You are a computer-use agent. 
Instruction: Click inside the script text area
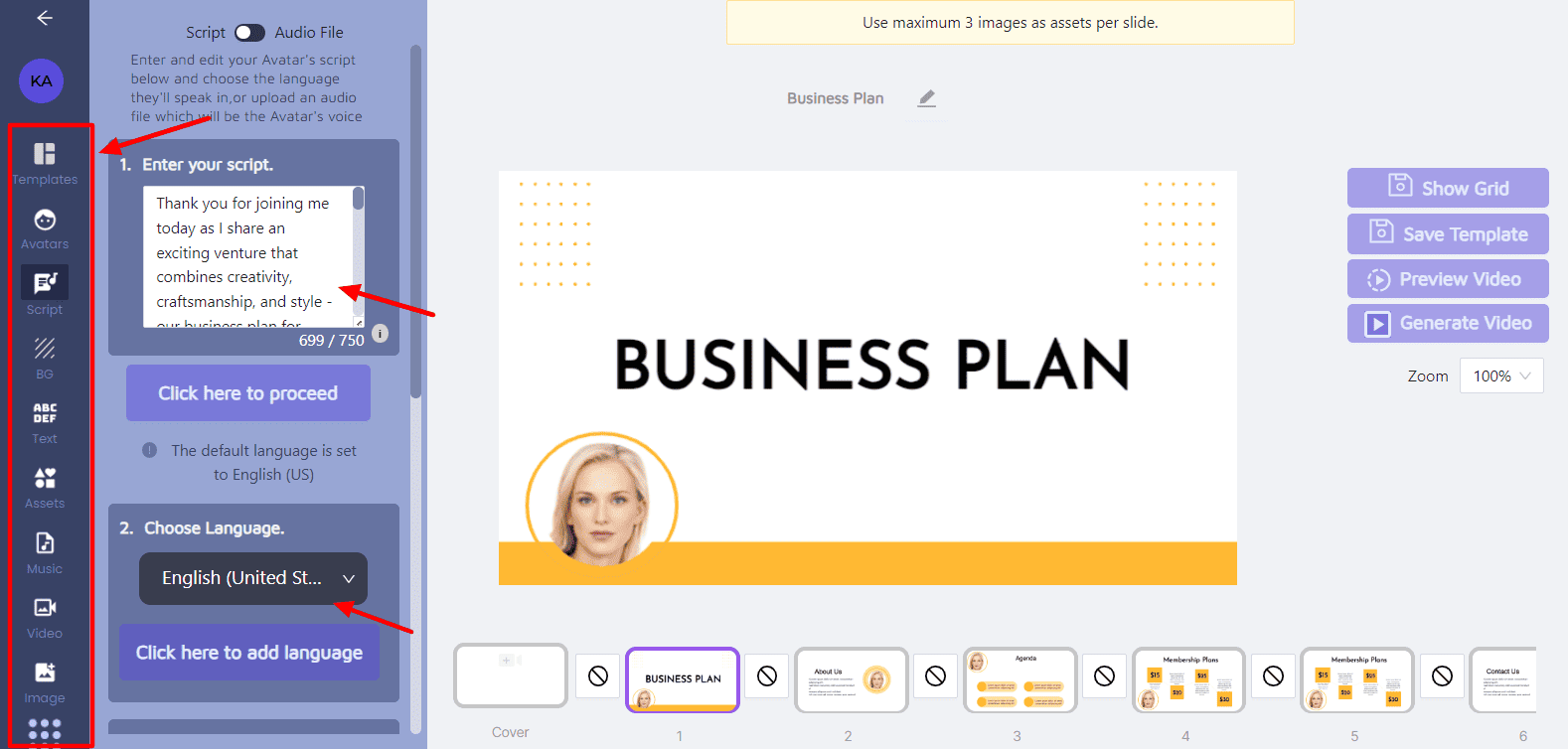(x=246, y=255)
